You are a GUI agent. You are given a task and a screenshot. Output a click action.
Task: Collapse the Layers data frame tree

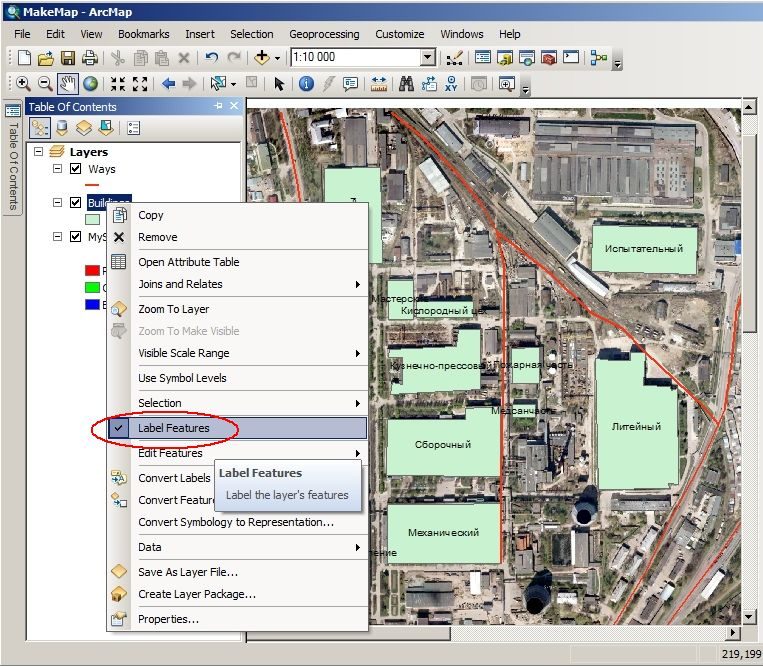pyautogui.click(x=38, y=152)
